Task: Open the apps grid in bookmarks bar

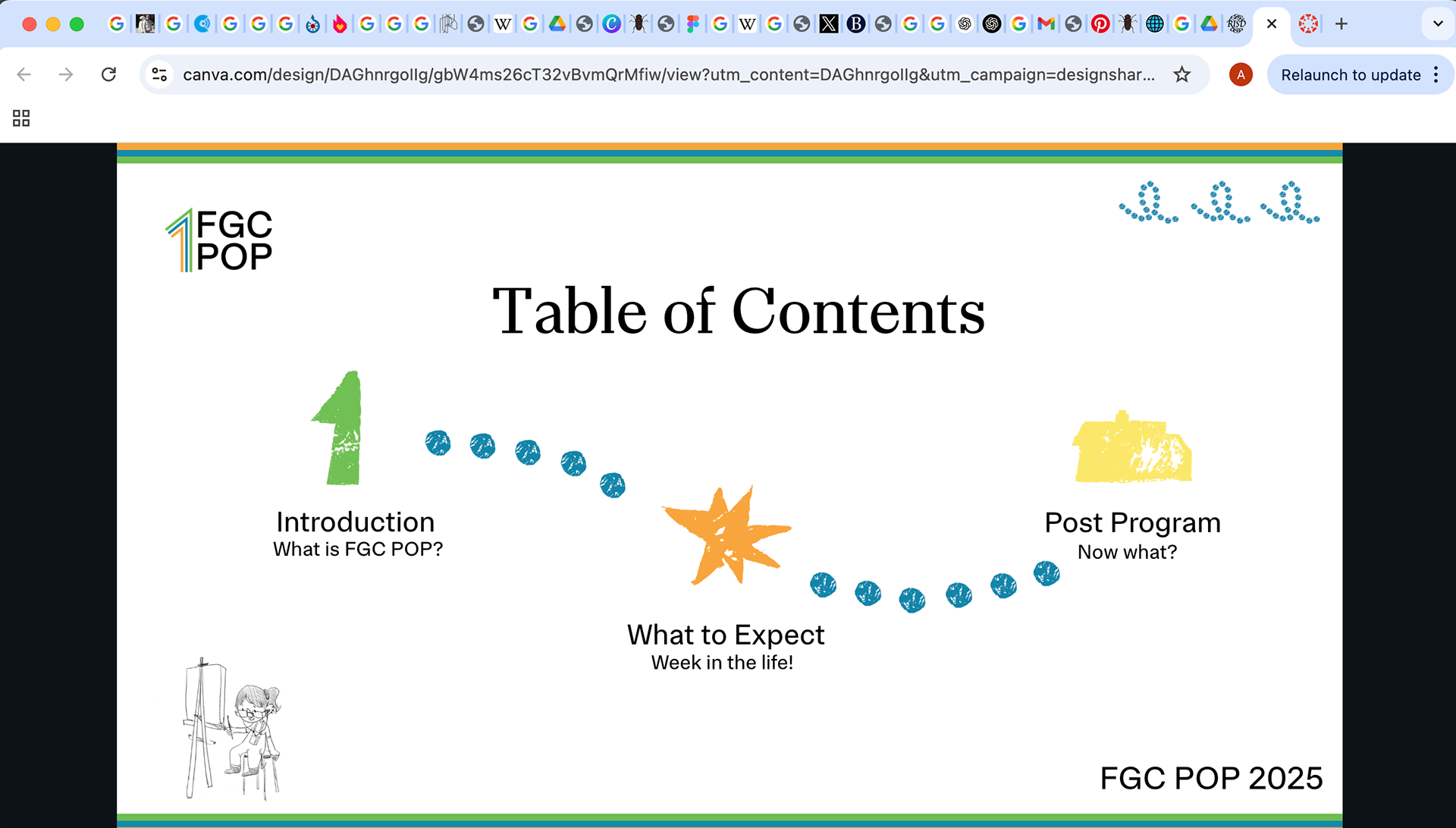Action: pos(21,118)
